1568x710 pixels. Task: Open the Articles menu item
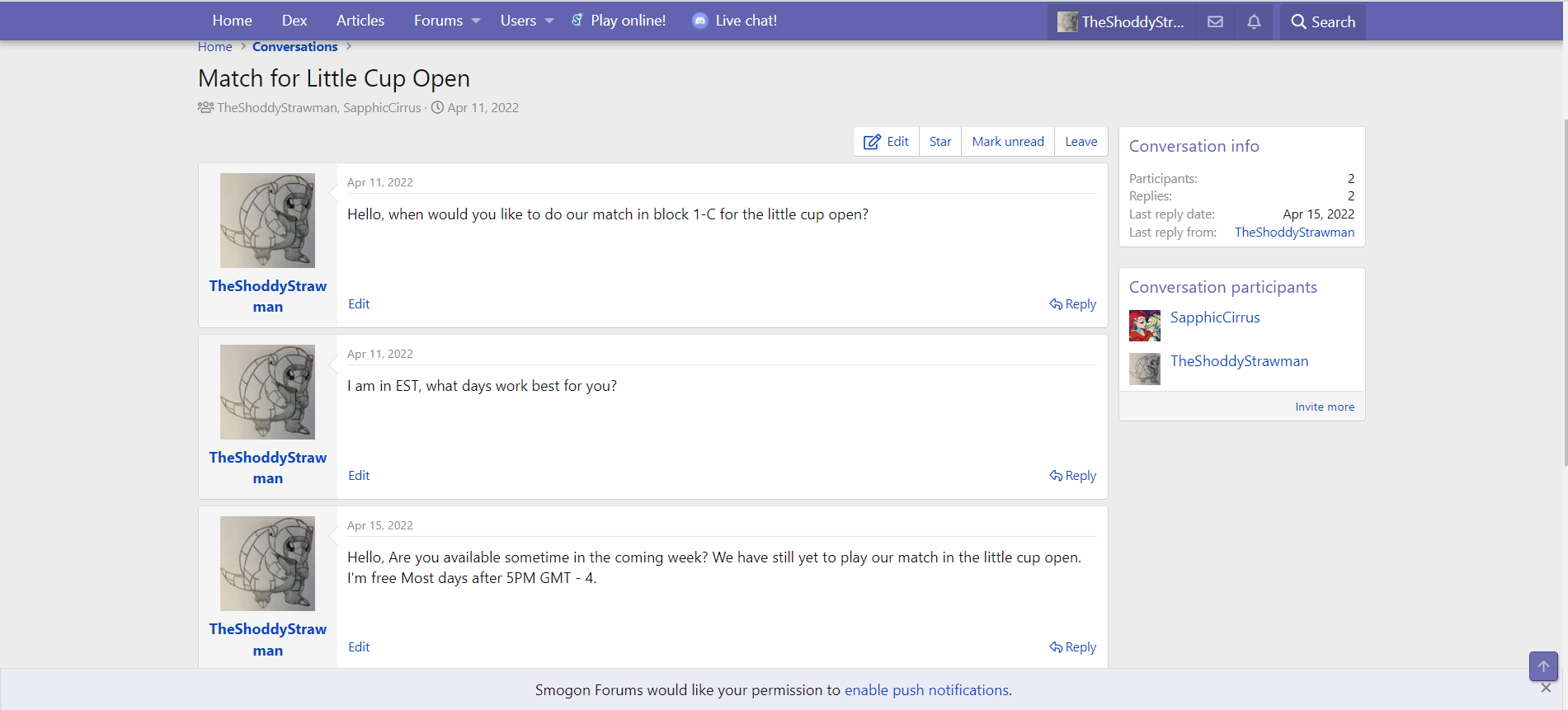coord(360,21)
